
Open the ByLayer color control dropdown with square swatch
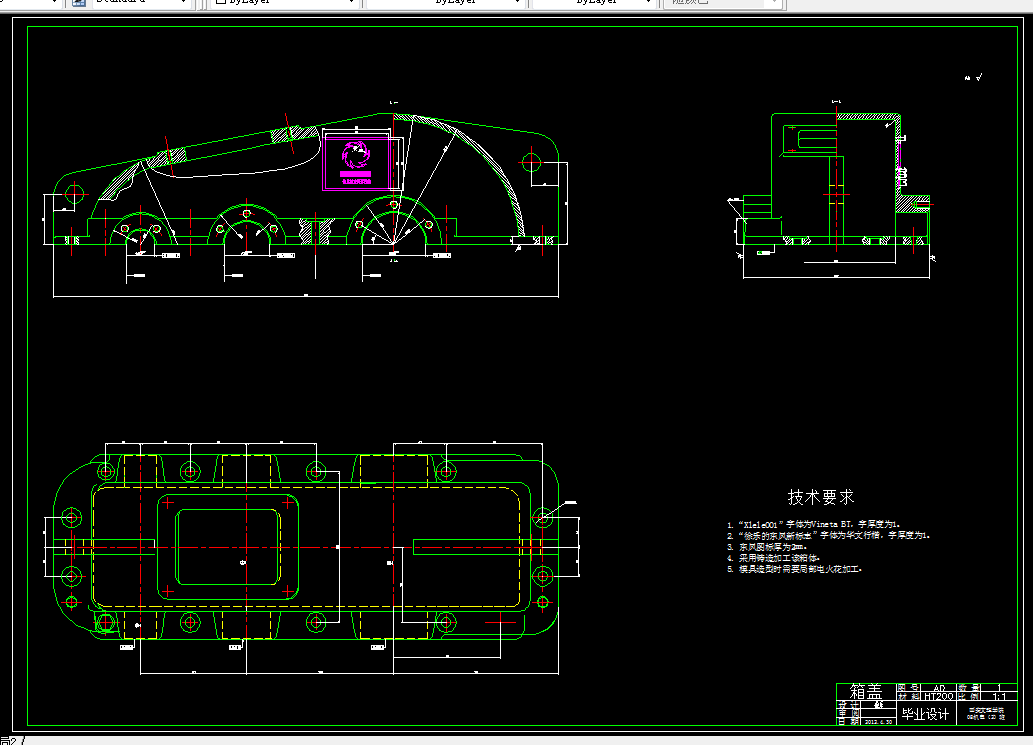(x=285, y=3)
